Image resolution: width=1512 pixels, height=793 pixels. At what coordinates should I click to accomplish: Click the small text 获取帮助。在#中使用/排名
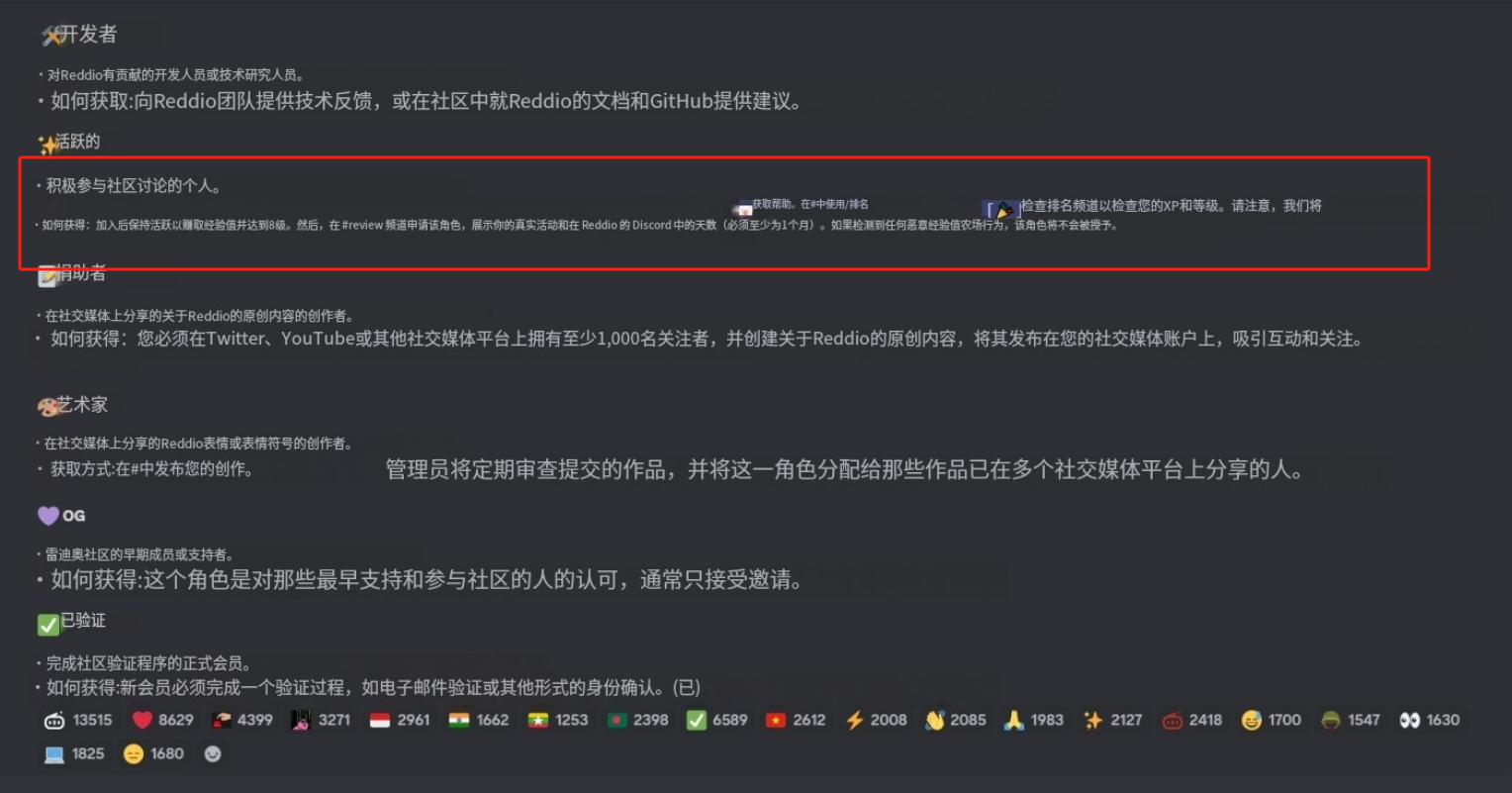pos(810,204)
